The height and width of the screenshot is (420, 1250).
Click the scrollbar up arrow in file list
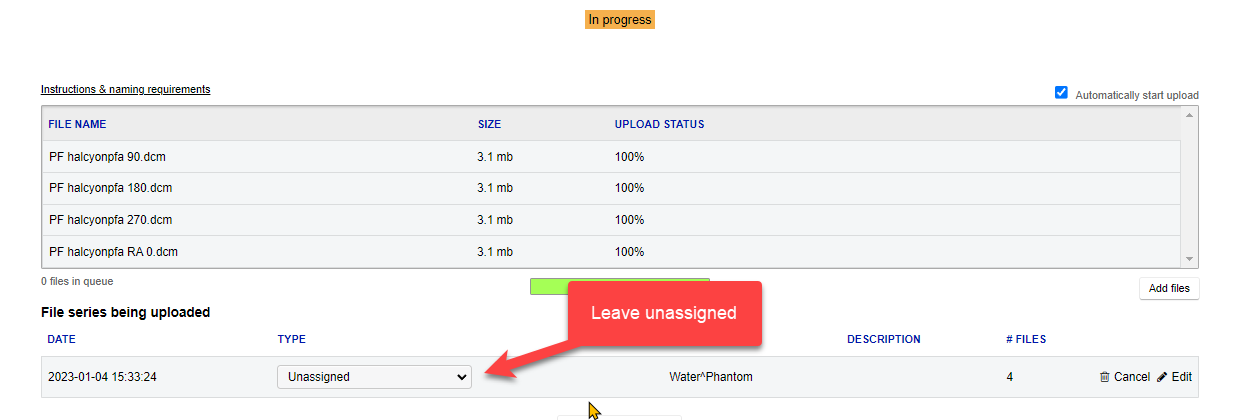[1189, 115]
